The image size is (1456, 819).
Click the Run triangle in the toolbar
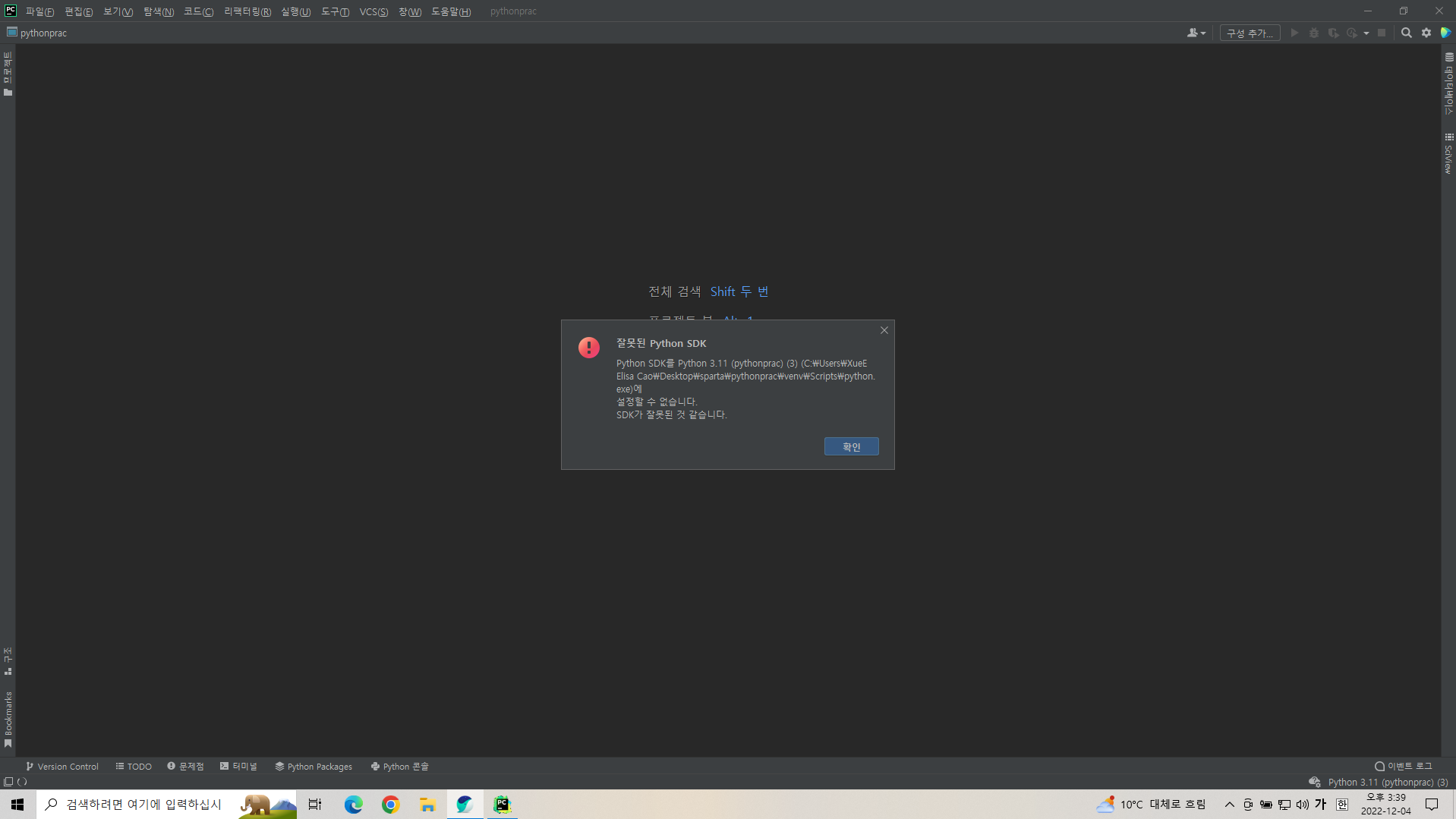click(1294, 33)
